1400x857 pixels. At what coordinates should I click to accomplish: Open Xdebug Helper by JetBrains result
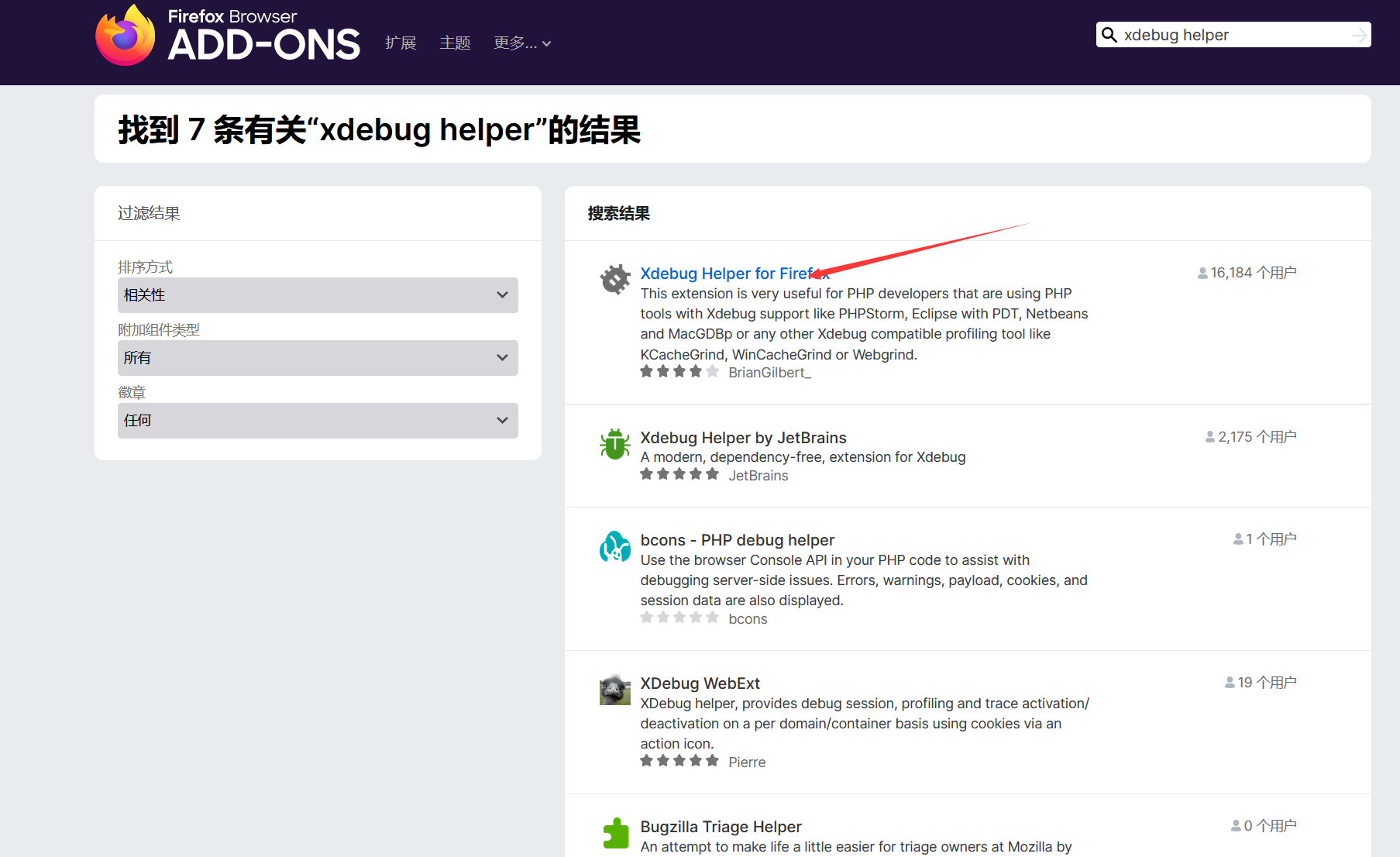click(x=743, y=438)
